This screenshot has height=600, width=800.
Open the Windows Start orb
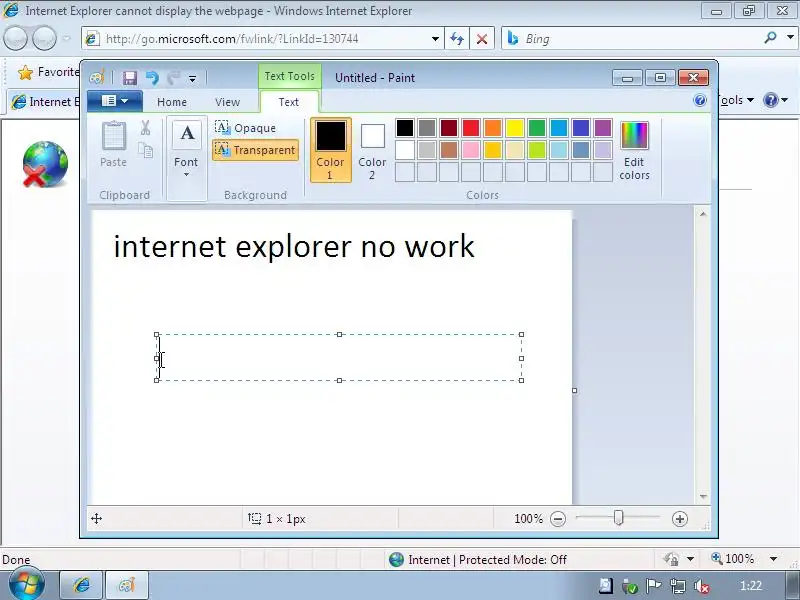tap(26, 584)
